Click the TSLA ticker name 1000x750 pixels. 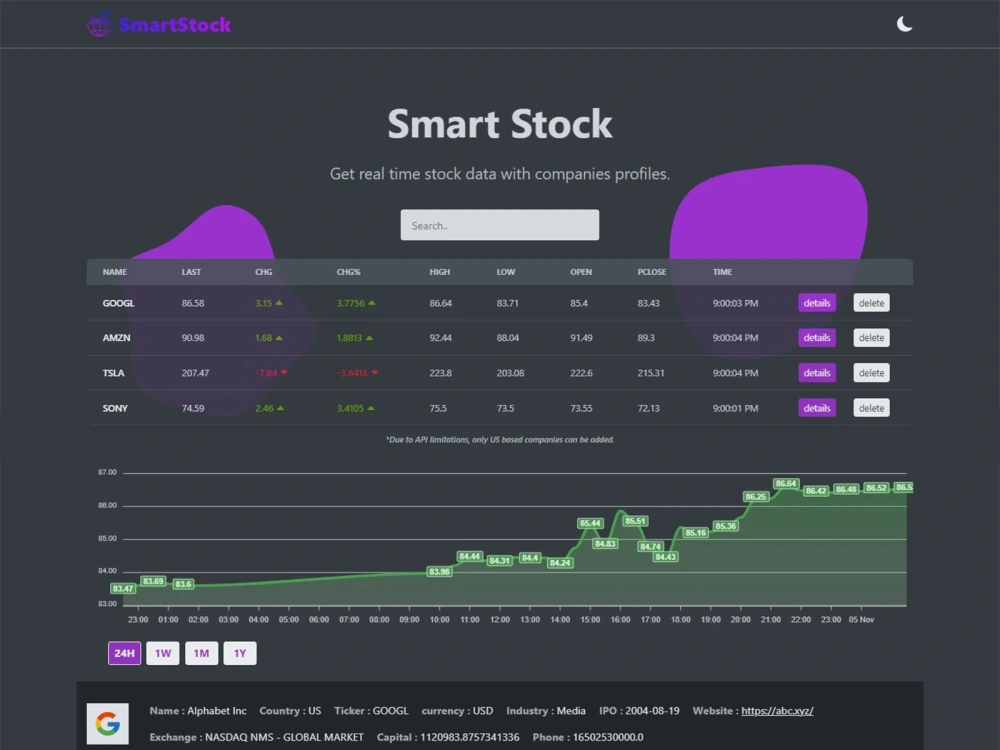click(114, 372)
